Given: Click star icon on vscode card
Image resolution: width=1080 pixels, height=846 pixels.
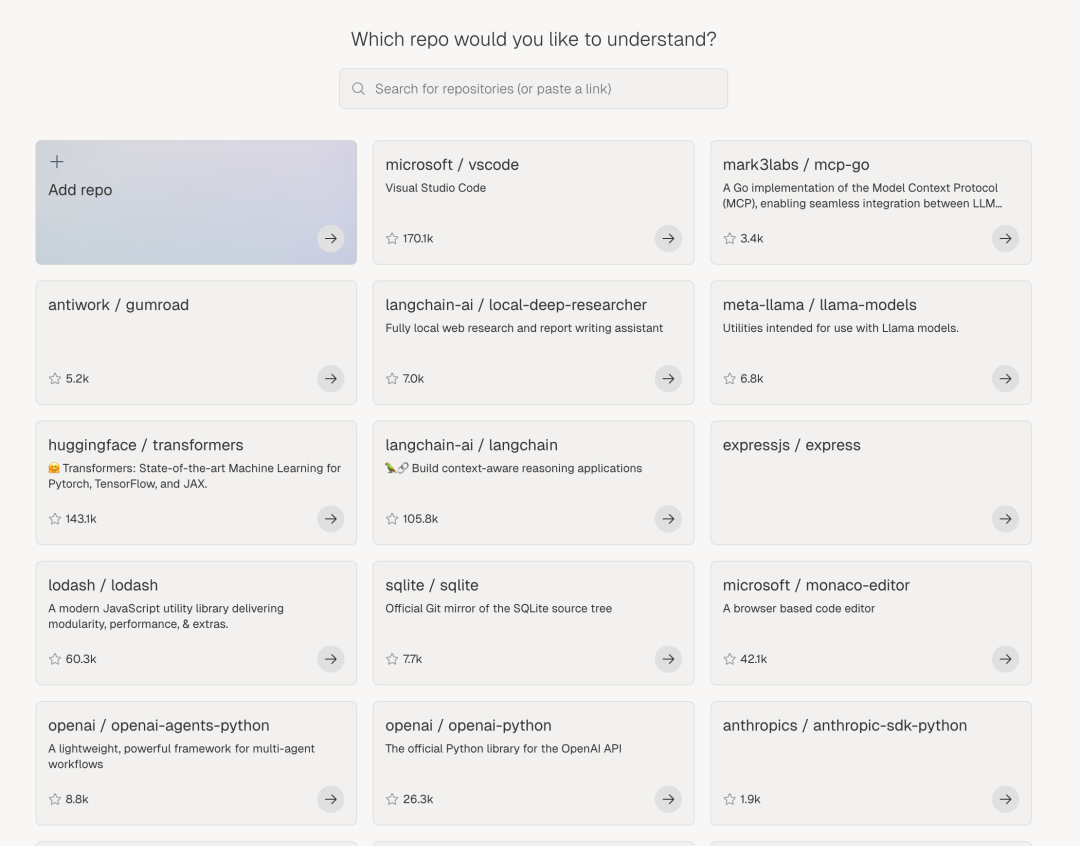Looking at the screenshot, I should [392, 238].
